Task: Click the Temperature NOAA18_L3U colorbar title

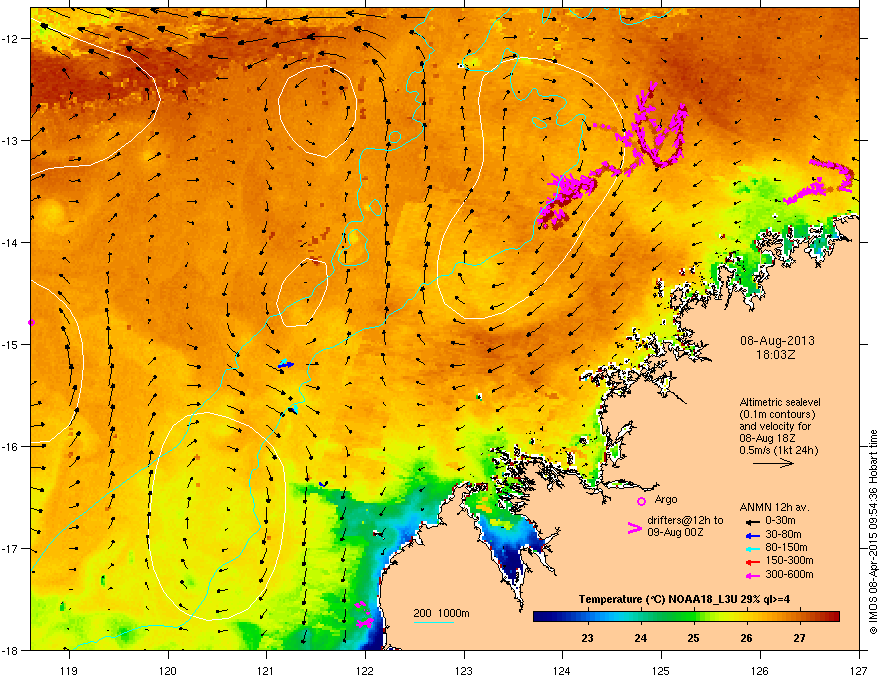Action: pyautogui.click(x=684, y=599)
